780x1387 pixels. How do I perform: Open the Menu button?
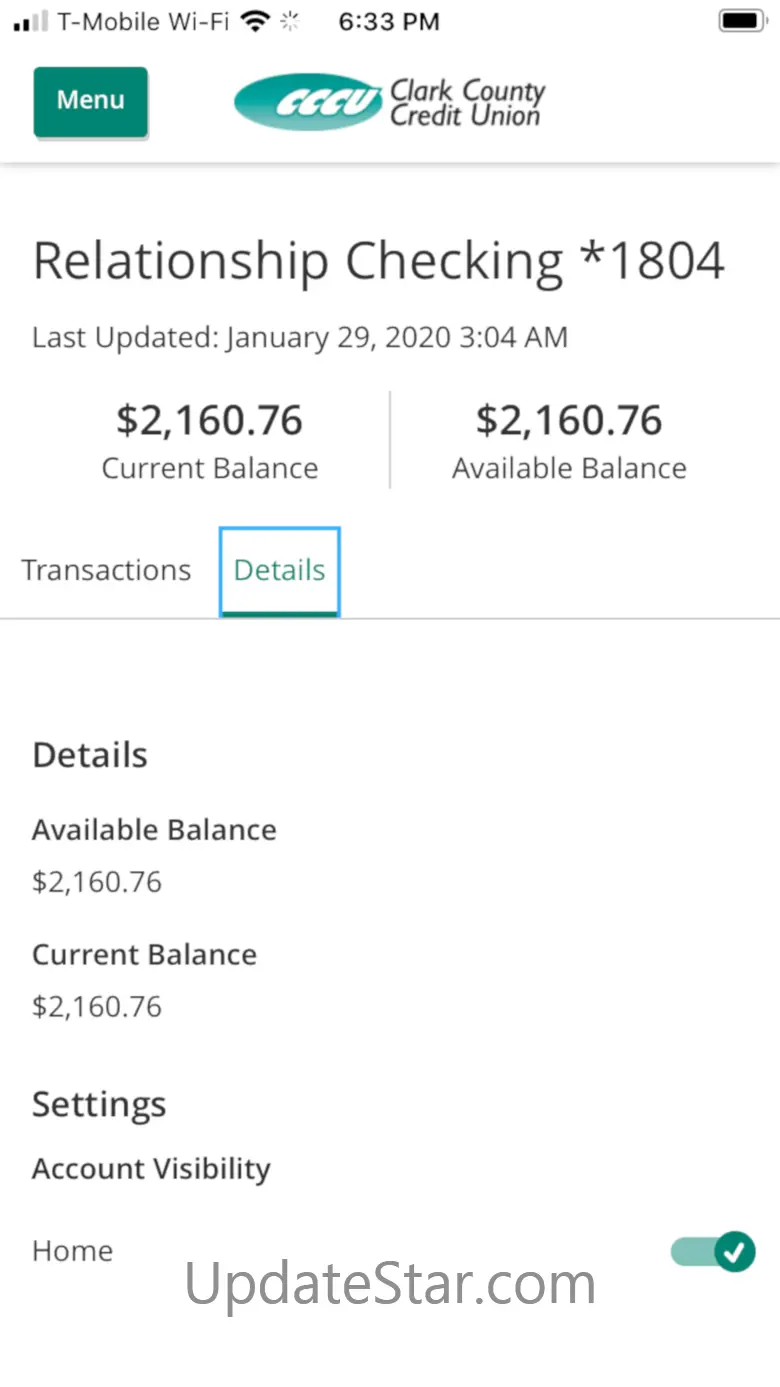[90, 101]
